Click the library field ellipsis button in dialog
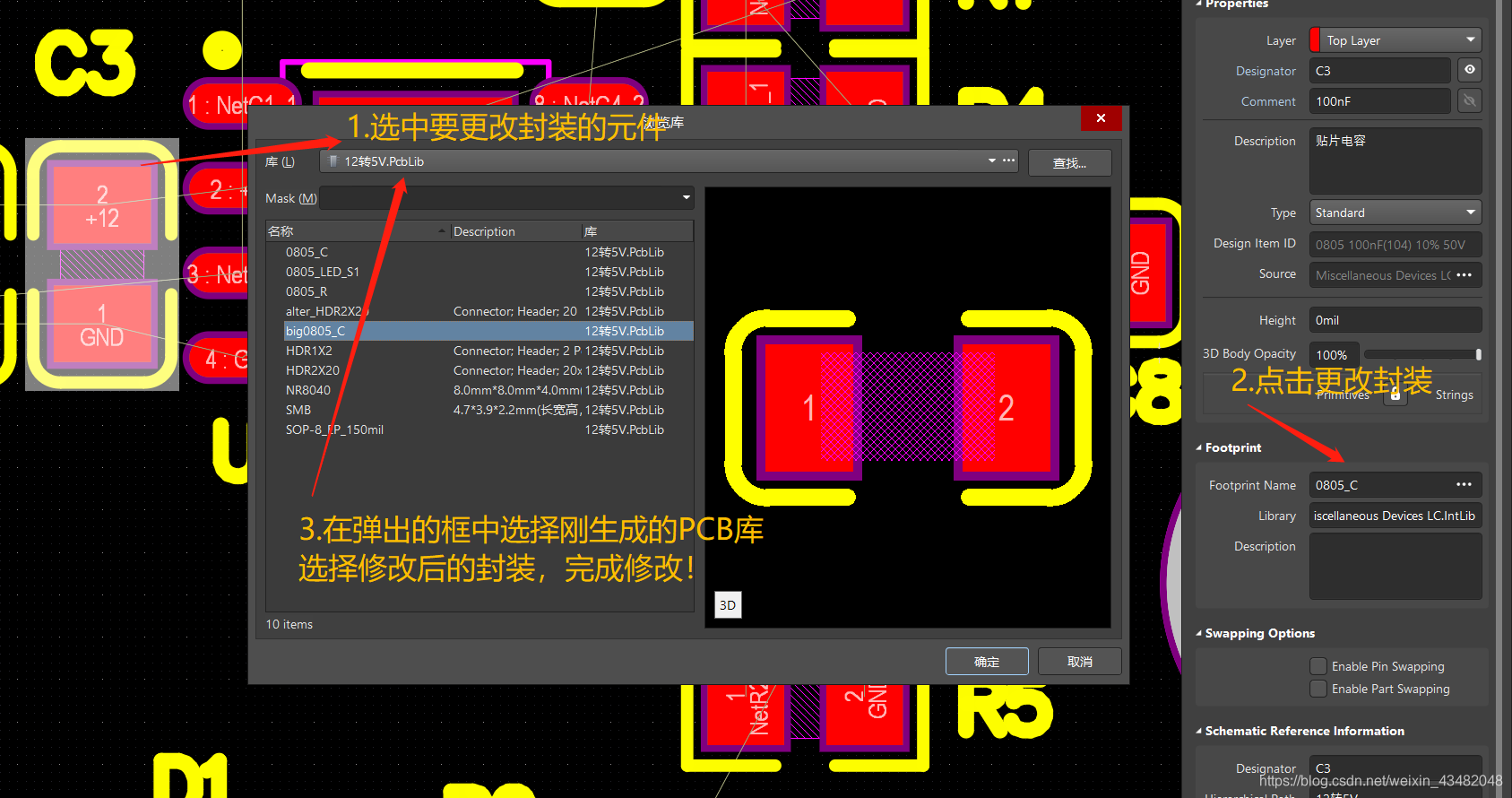Viewport: 1512px width, 798px height. coord(1009,160)
